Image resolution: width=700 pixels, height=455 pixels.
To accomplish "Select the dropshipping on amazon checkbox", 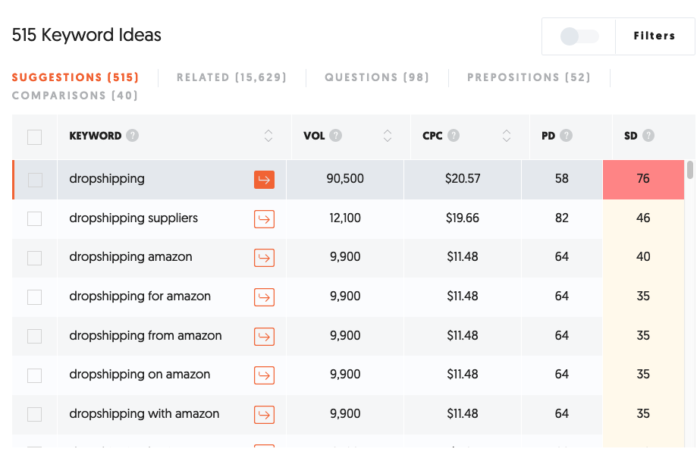I will [x=34, y=376].
